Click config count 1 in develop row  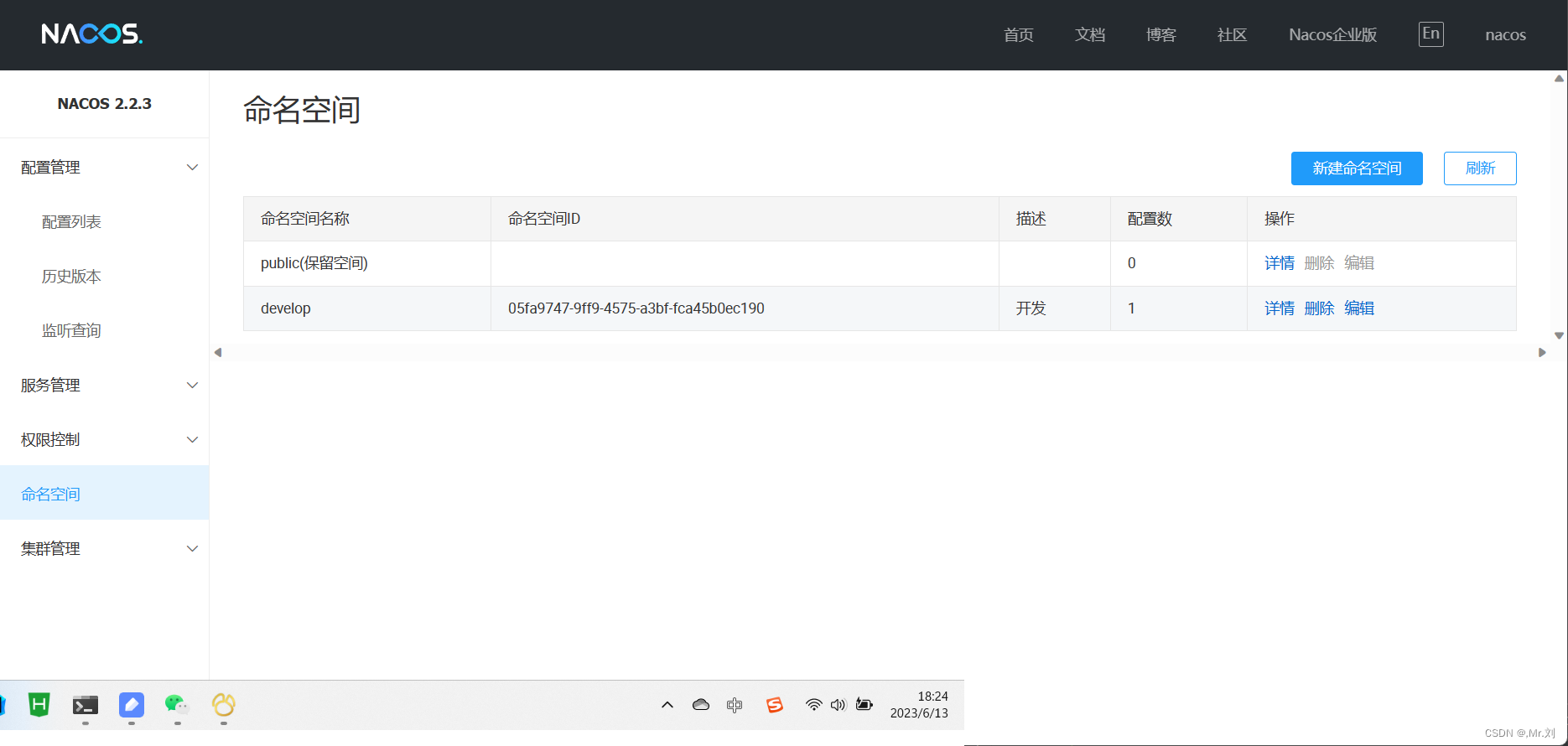(1179, 308)
